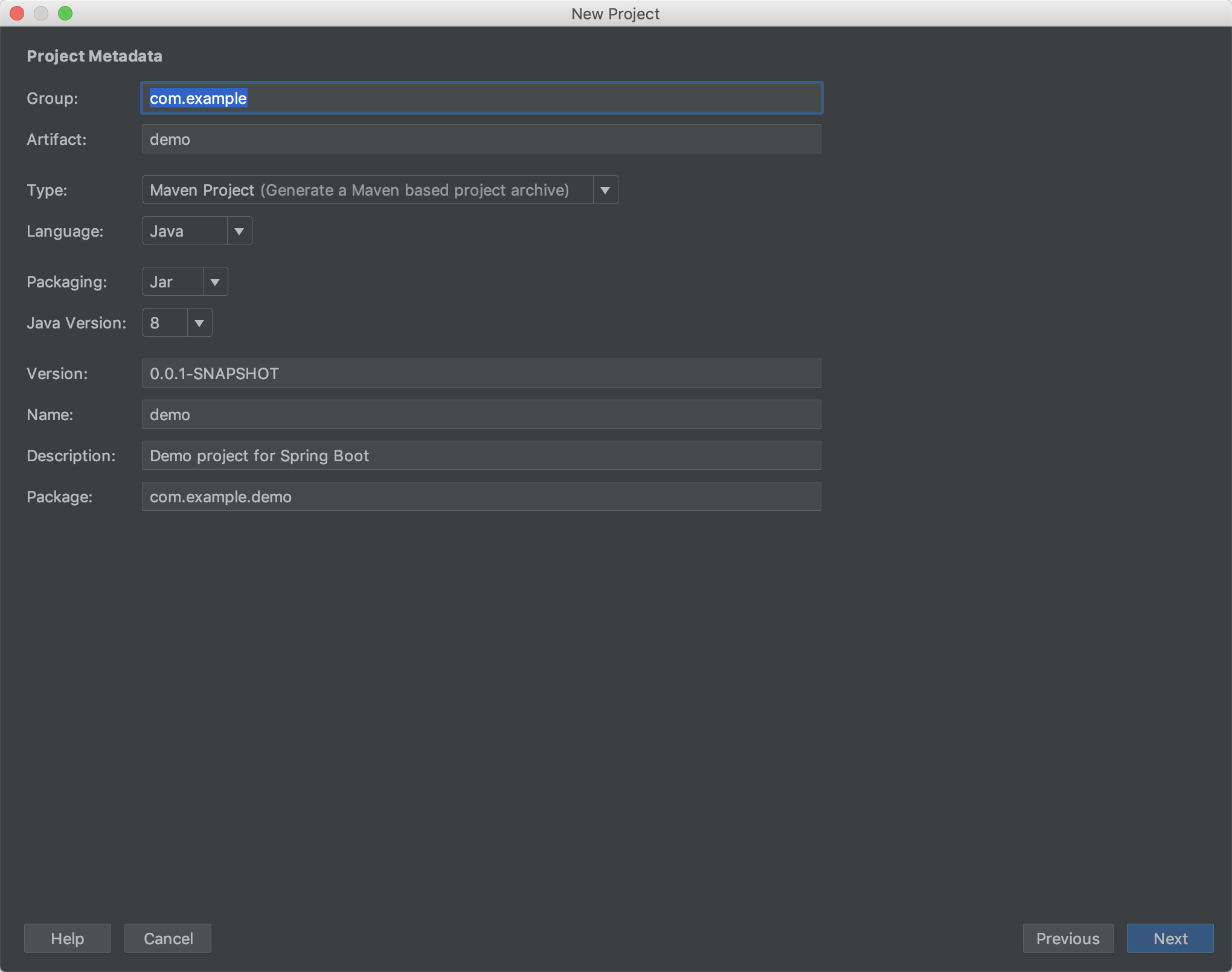1232x972 pixels.
Task: Expand the Language dropdown arrow
Action: click(x=239, y=231)
